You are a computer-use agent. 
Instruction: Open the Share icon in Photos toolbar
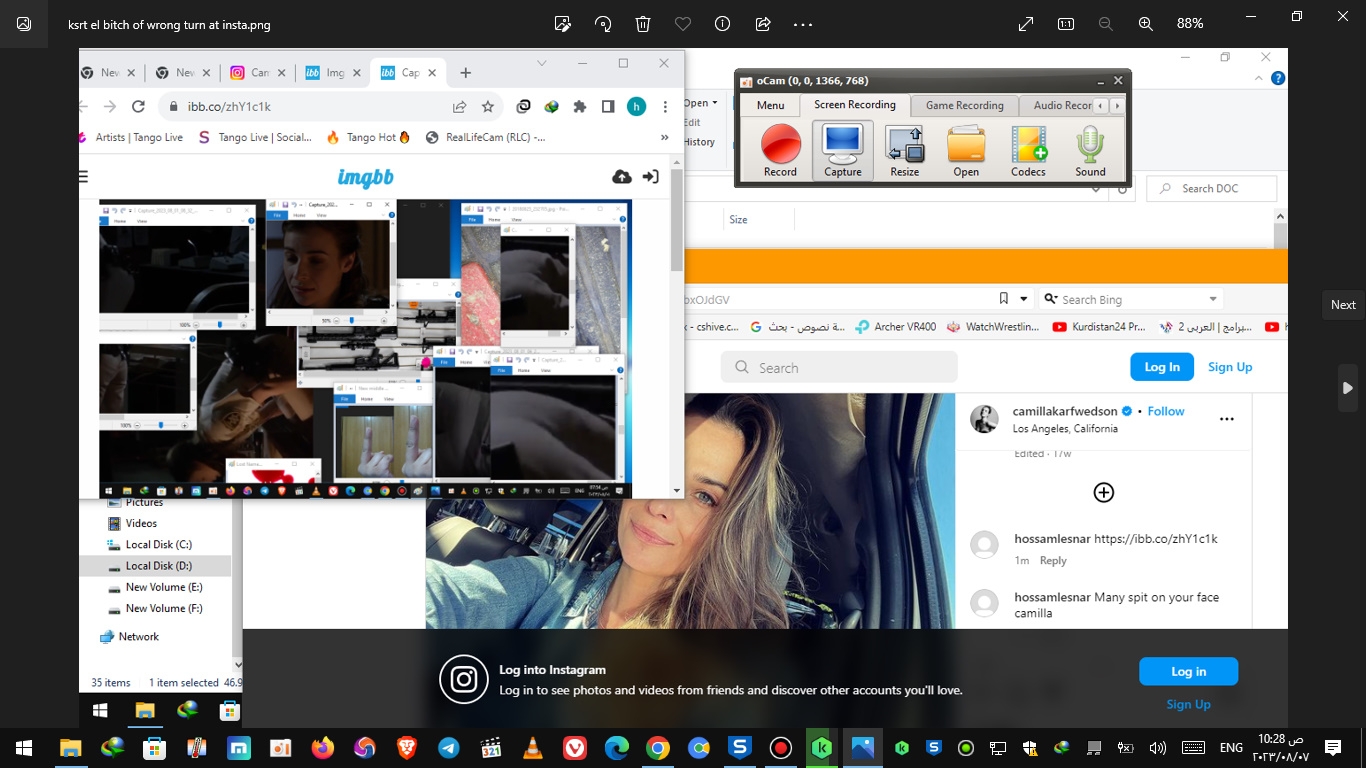763,24
